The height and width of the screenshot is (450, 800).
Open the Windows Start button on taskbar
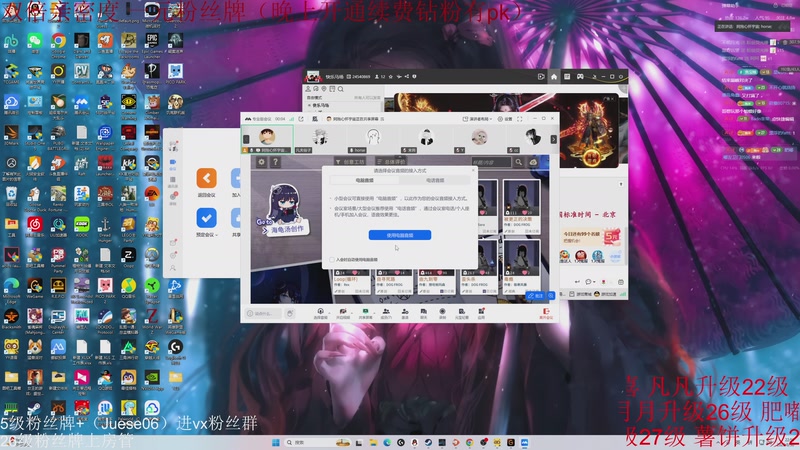[276, 442]
